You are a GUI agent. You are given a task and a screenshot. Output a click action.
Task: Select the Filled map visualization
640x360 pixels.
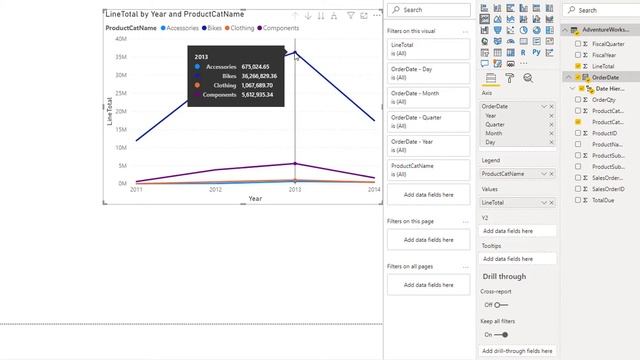pos(498,41)
